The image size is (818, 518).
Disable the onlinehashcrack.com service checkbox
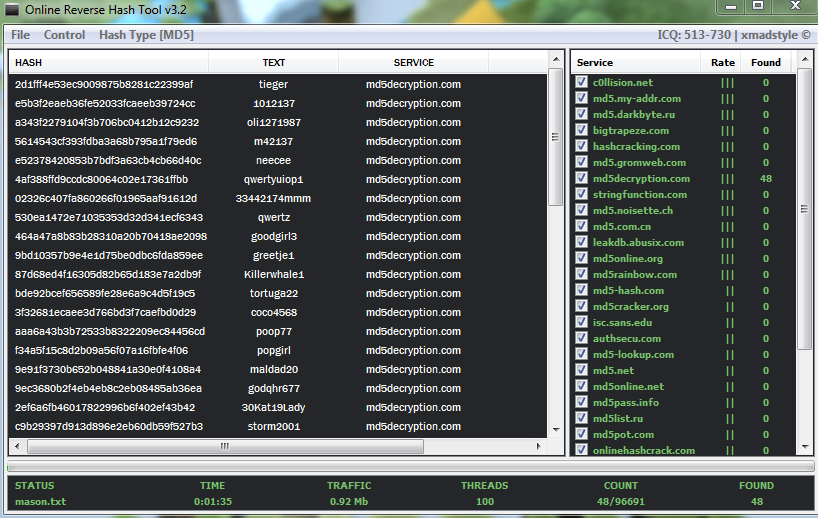point(581,451)
